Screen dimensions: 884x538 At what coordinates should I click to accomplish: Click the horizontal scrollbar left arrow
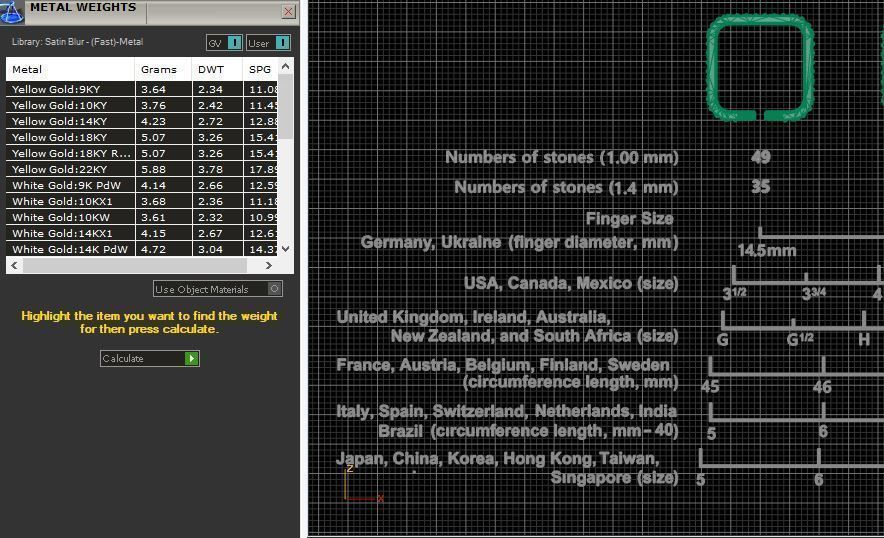coord(14,265)
